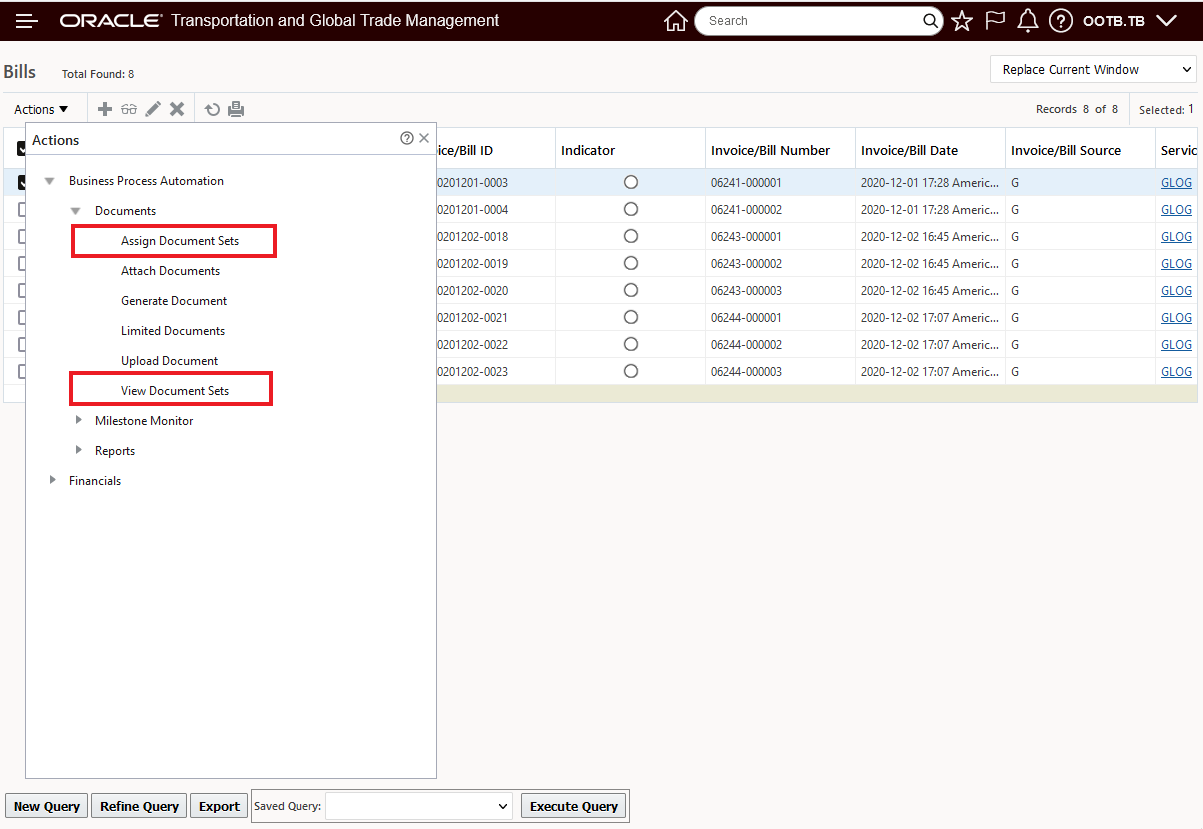Refresh the Bills results list

(212, 109)
